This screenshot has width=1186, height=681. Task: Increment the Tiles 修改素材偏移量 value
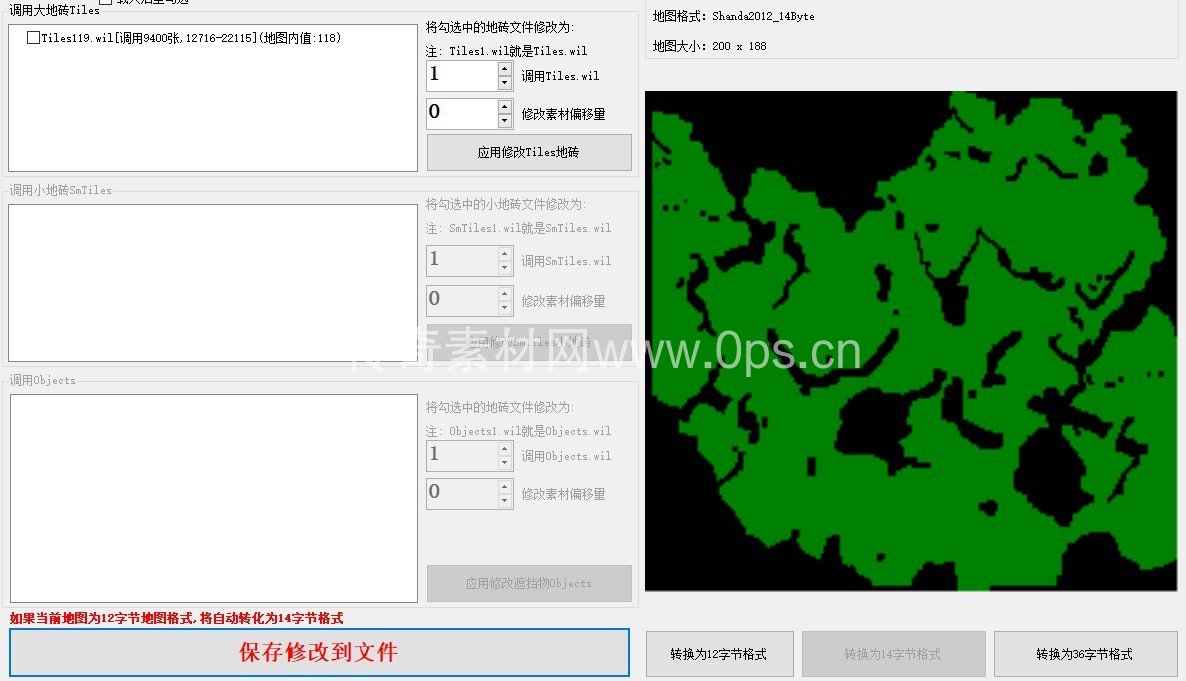(x=505, y=107)
